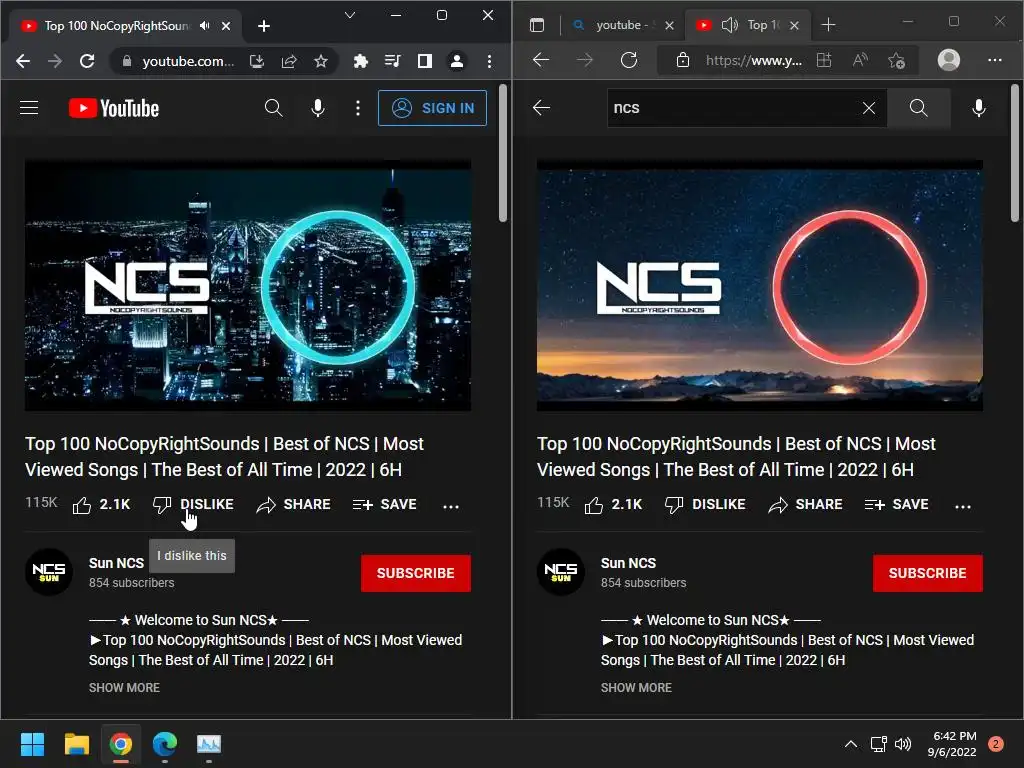Start voice search microphone in Edge window

[979, 108]
